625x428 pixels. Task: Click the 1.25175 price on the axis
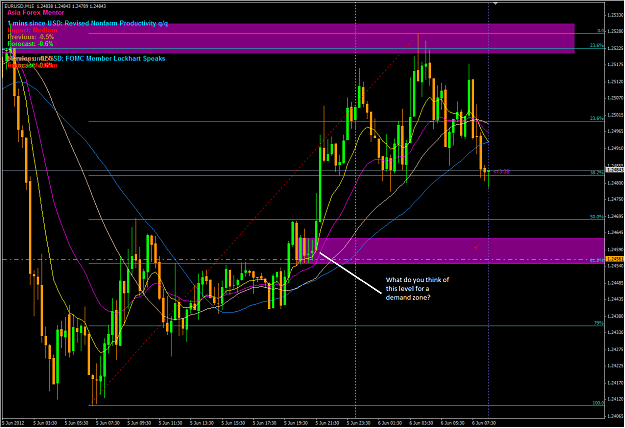point(615,65)
